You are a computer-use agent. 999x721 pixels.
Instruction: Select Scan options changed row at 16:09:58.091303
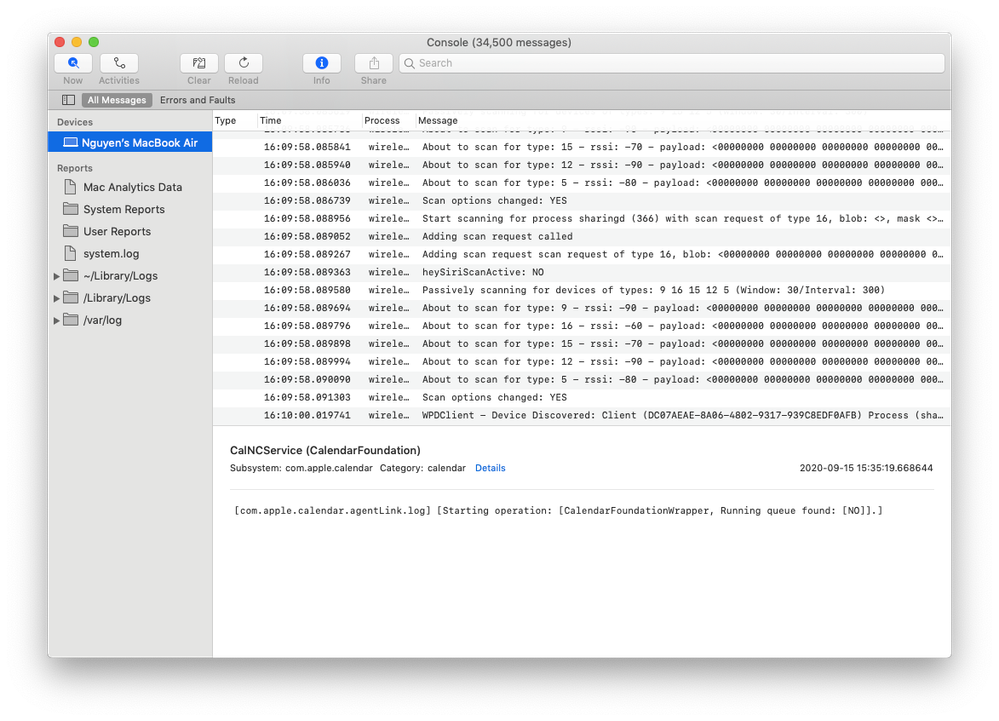[582, 397]
